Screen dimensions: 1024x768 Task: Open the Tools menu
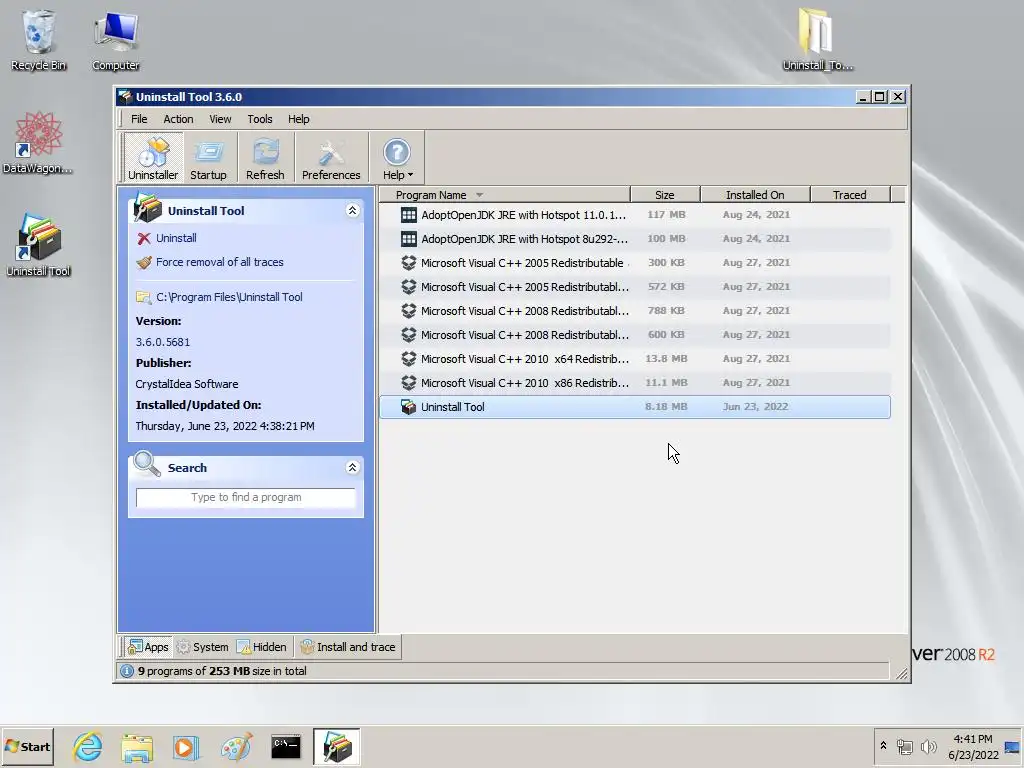pyautogui.click(x=260, y=119)
